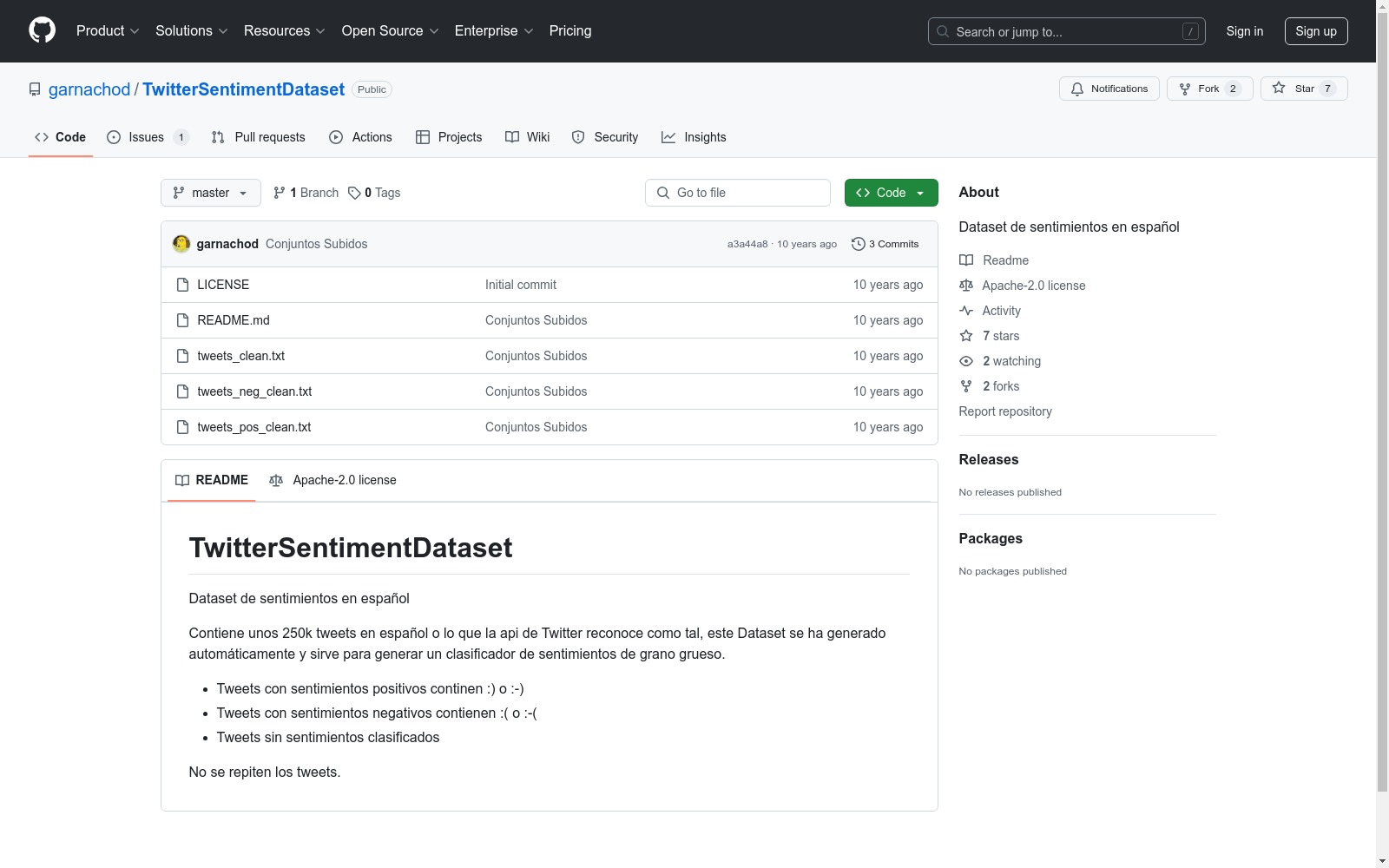This screenshot has height=868, width=1389.
Task: Open commit hash a3a44a8
Action: pyautogui.click(x=747, y=244)
